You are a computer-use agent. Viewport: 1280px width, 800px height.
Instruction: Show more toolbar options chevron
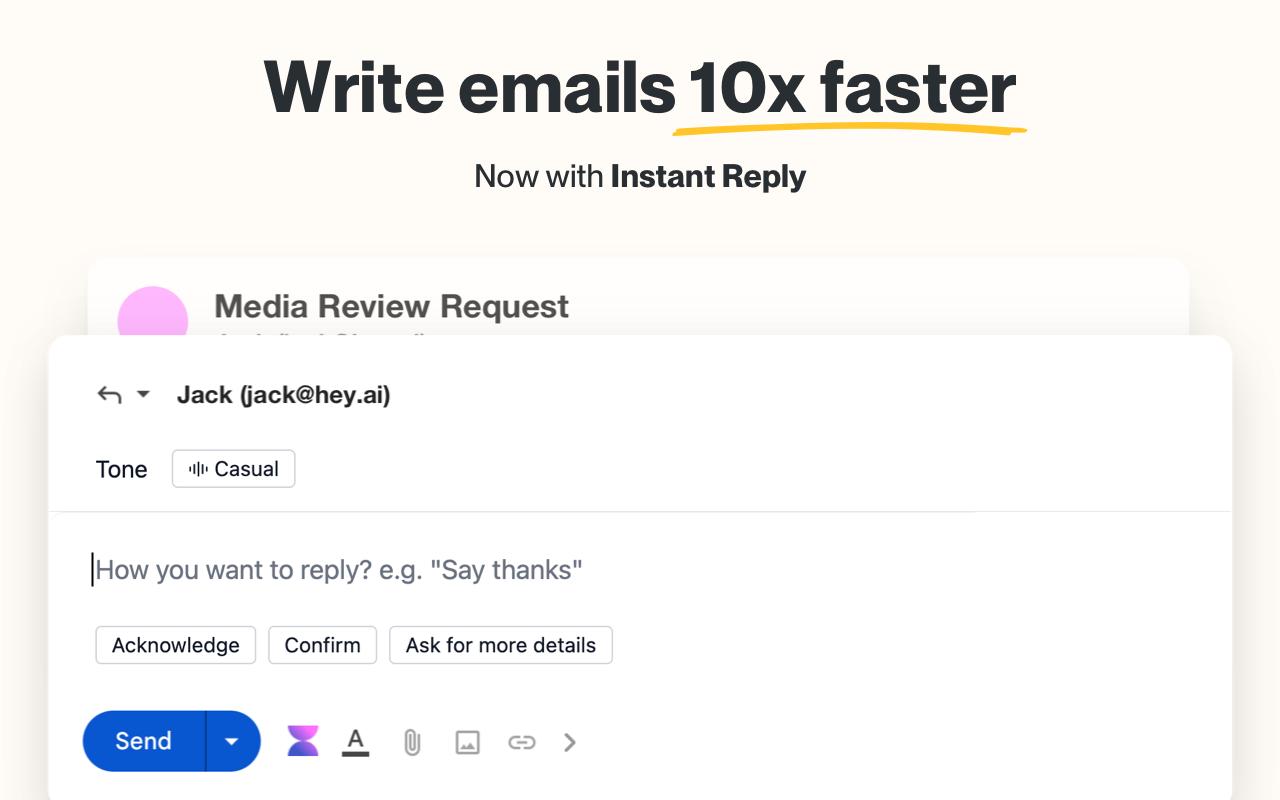click(x=570, y=742)
